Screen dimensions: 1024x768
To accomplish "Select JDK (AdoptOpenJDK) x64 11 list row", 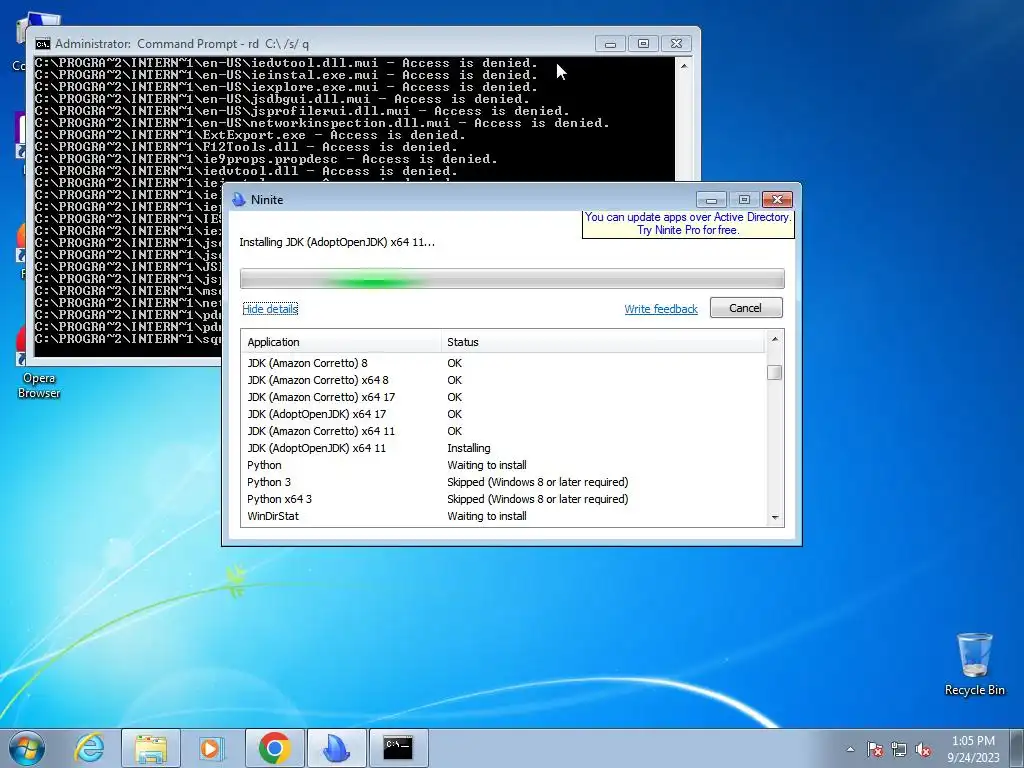I will click(x=503, y=448).
